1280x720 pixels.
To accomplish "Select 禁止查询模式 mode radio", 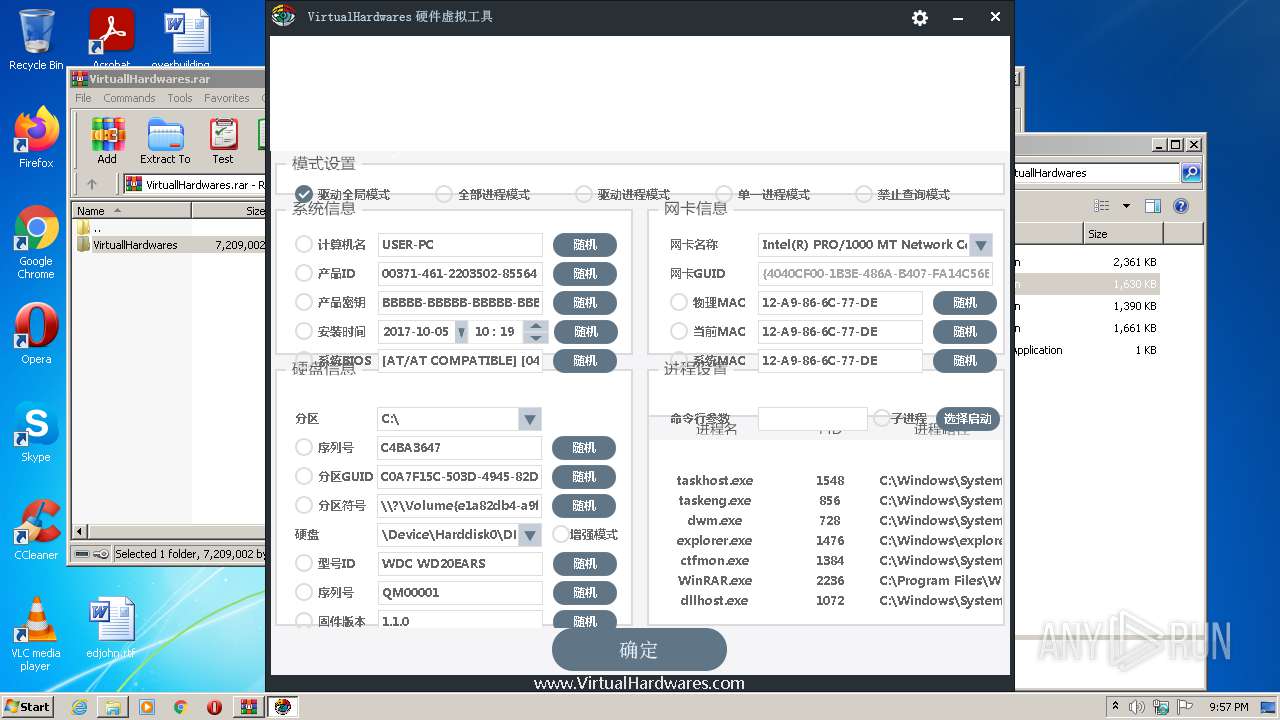I will click(864, 194).
